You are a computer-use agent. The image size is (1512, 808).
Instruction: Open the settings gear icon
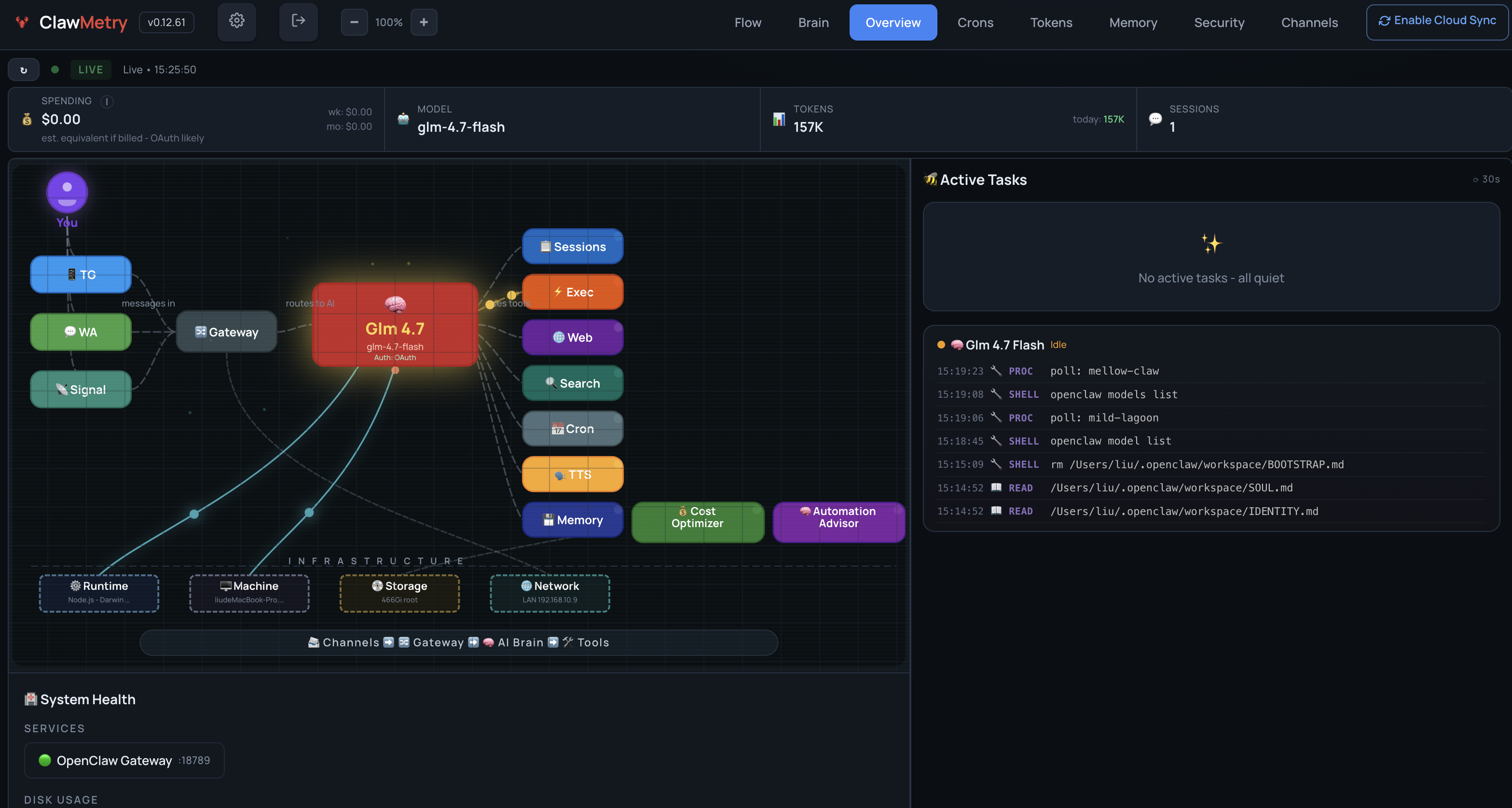tap(236, 22)
